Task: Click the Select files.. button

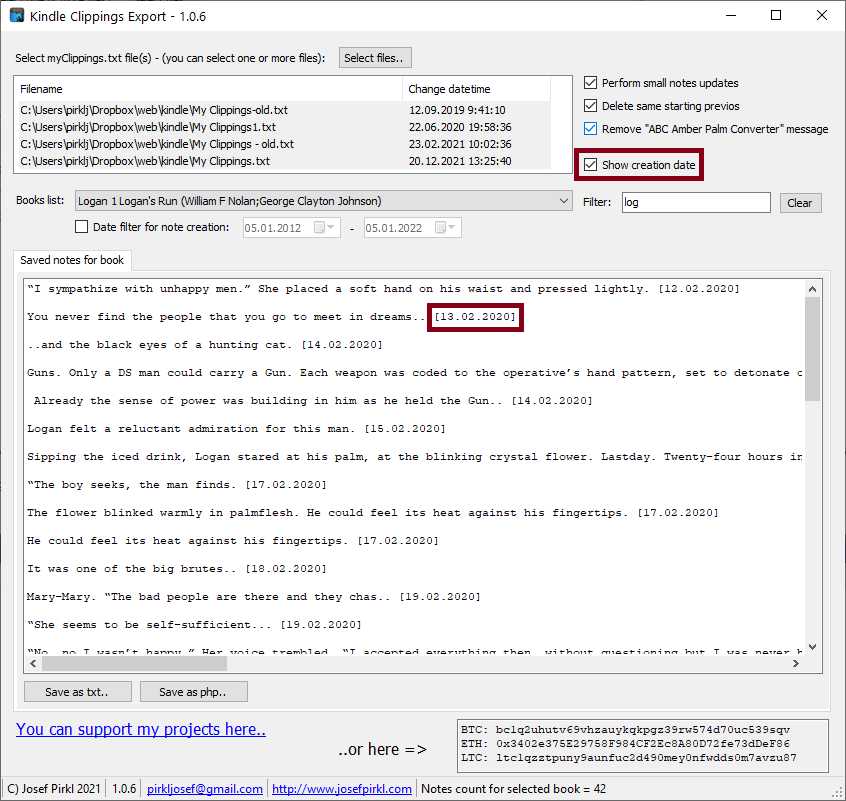Action: [x=375, y=58]
